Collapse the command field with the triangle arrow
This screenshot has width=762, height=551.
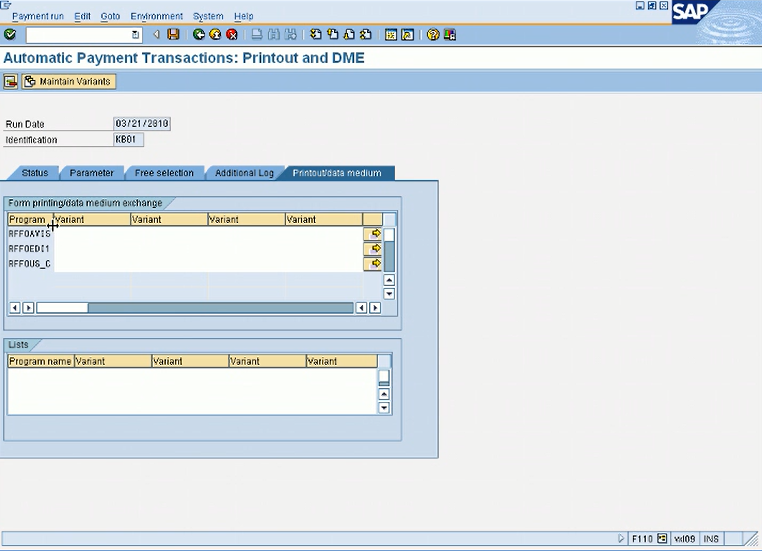(156, 34)
